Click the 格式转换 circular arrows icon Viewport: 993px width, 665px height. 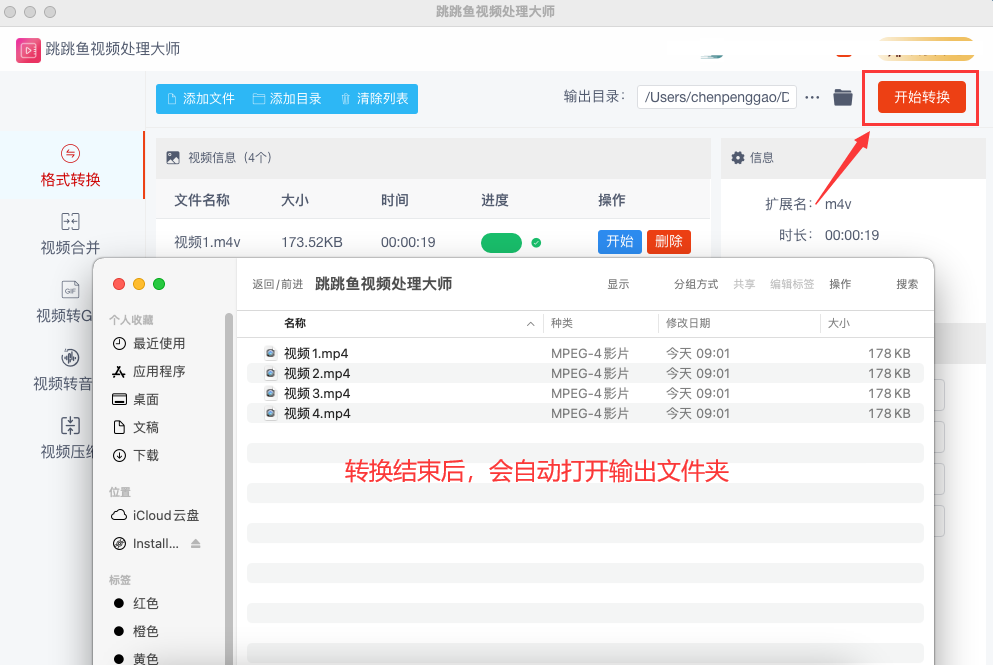coord(70,153)
